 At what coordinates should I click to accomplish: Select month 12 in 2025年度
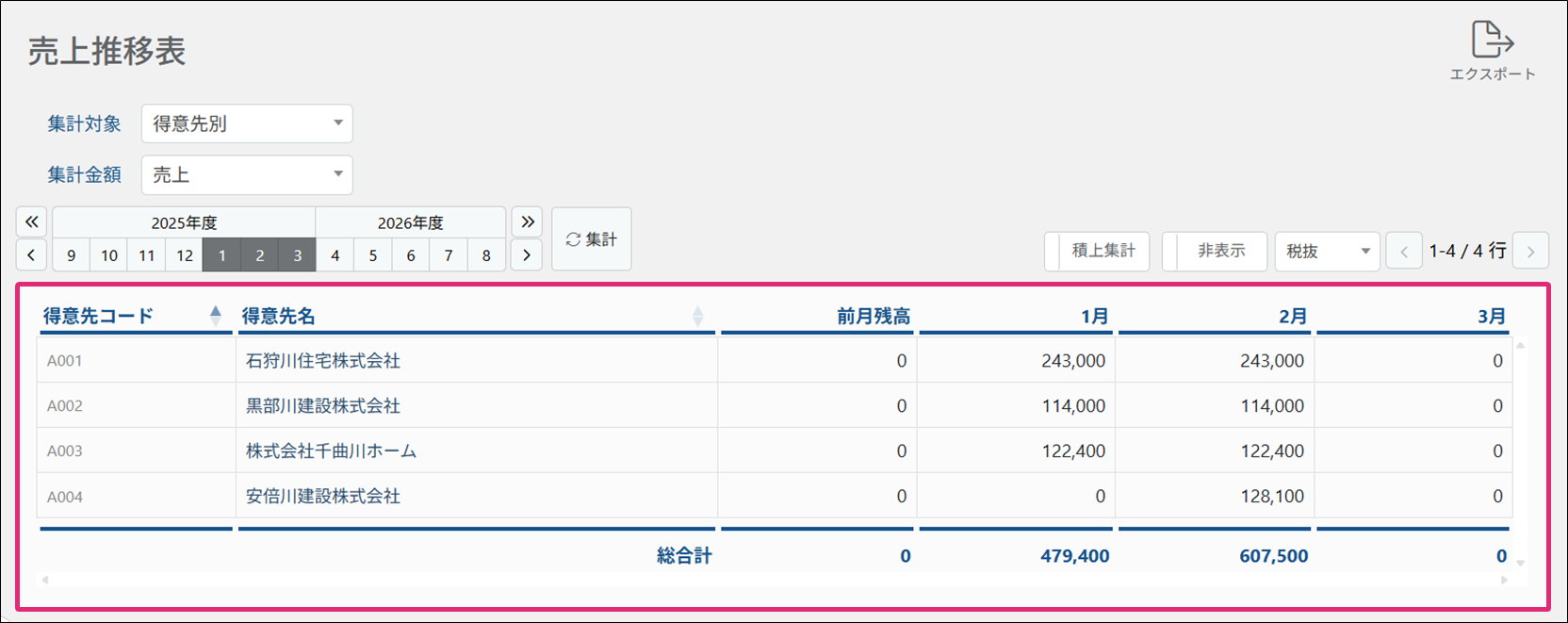pos(185,255)
